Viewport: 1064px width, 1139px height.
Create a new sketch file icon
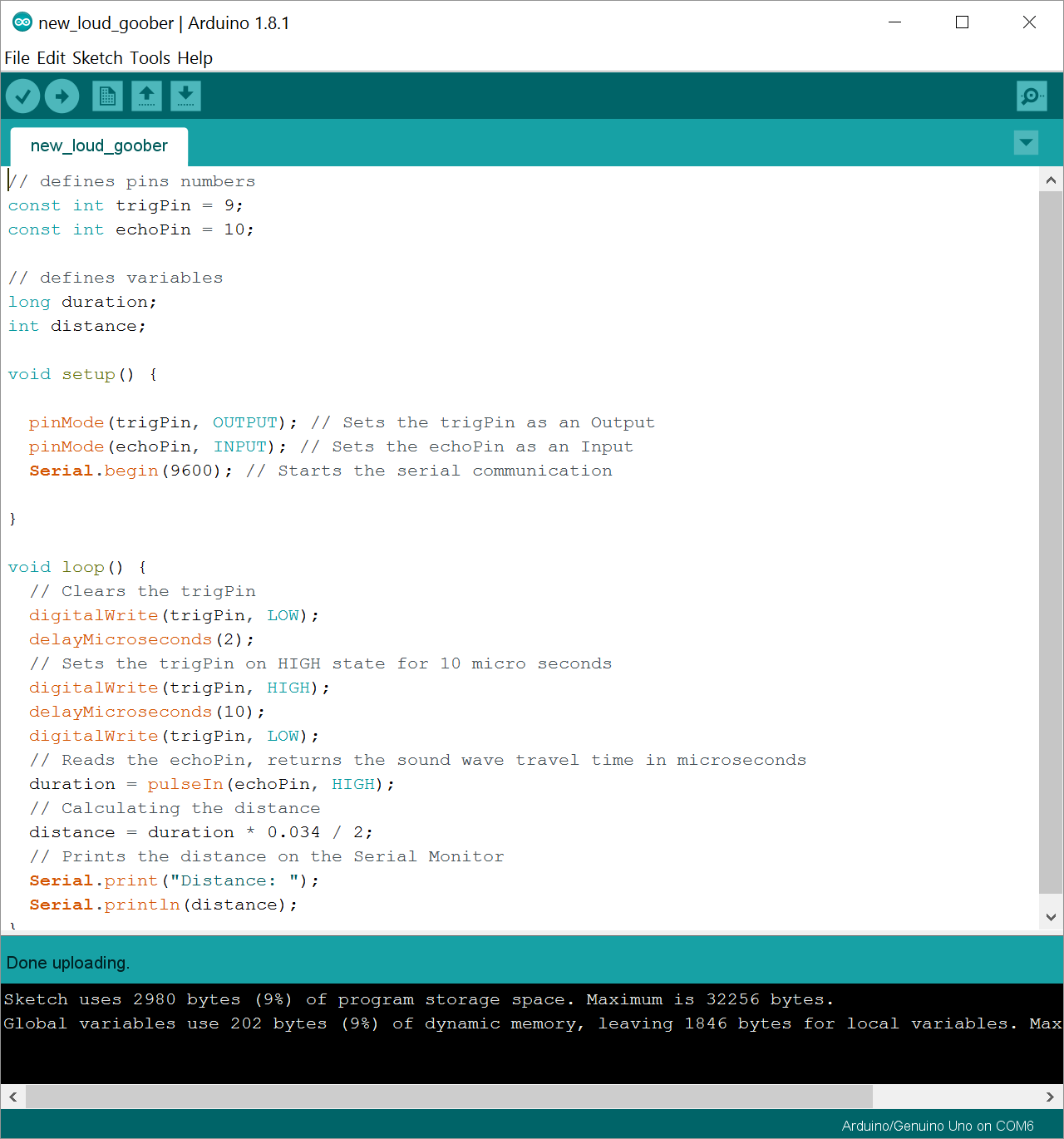(x=107, y=96)
